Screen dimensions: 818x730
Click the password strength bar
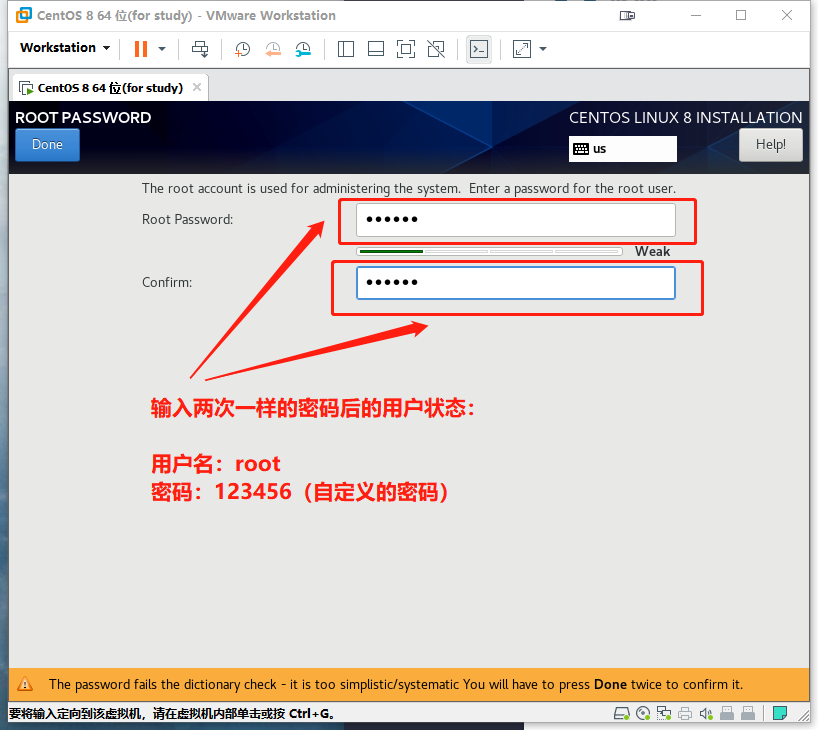(489, 252)
